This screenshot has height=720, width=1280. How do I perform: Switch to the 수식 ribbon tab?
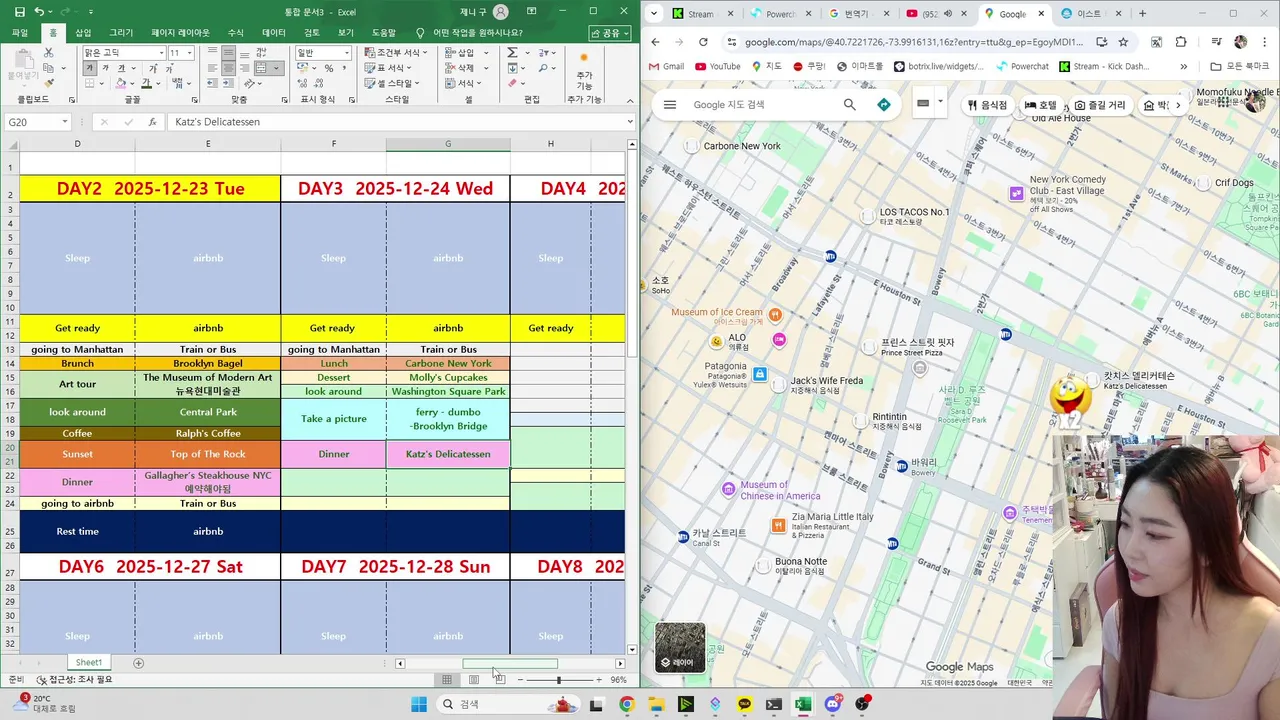pos(236,33)
